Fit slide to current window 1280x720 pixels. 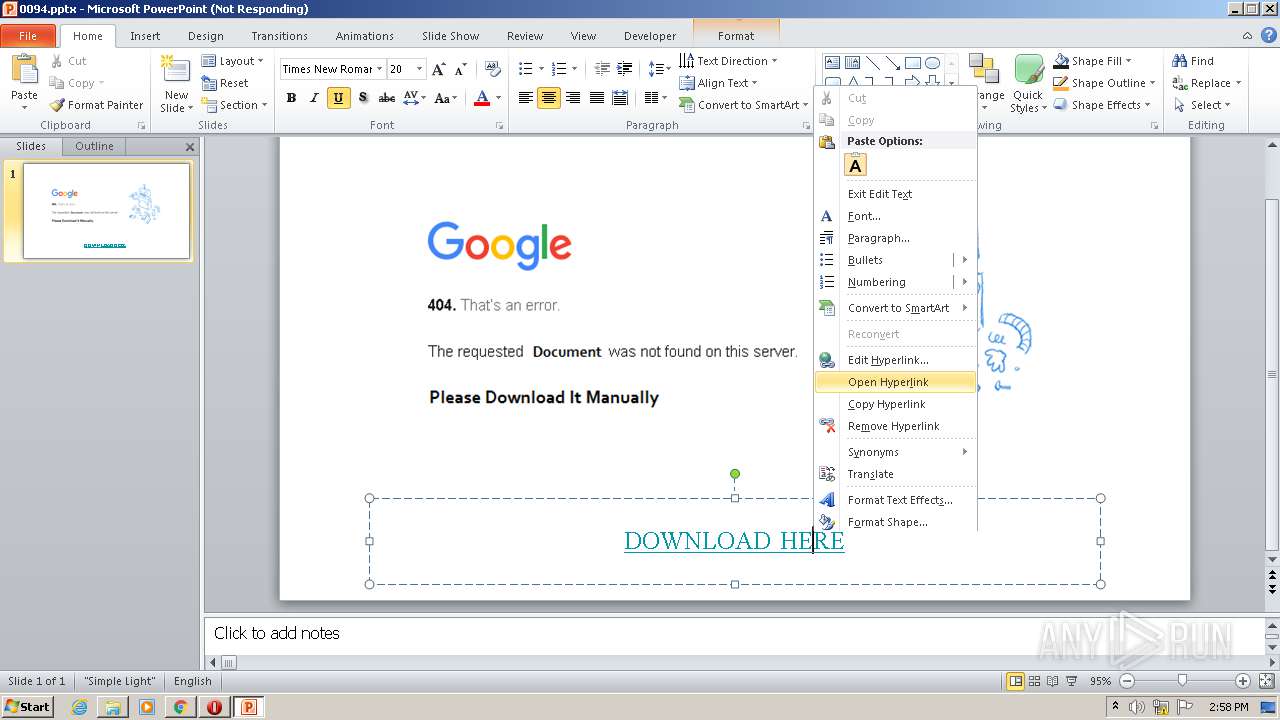[1265, 681]
